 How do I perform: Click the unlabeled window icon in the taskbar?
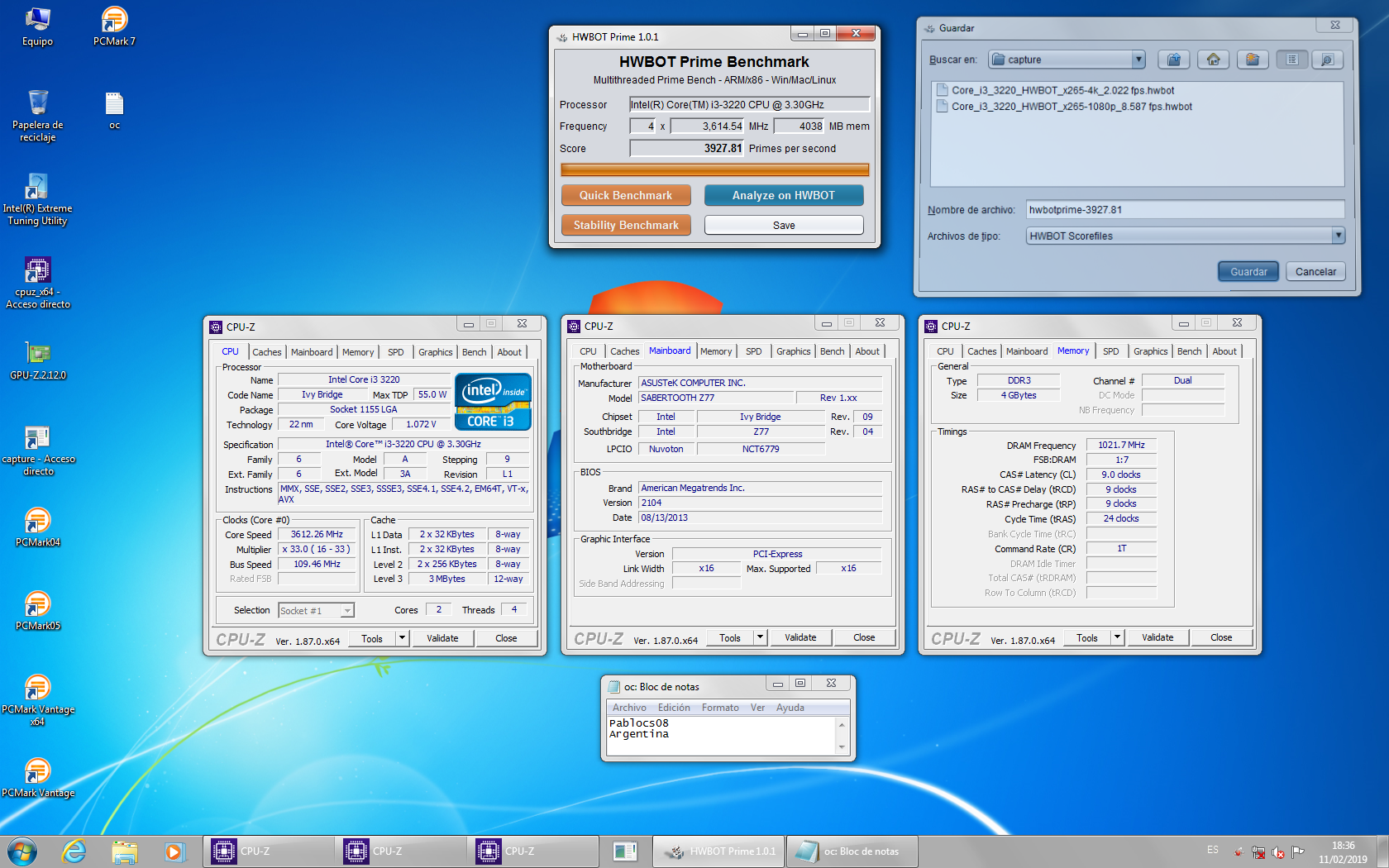point(625,851)
